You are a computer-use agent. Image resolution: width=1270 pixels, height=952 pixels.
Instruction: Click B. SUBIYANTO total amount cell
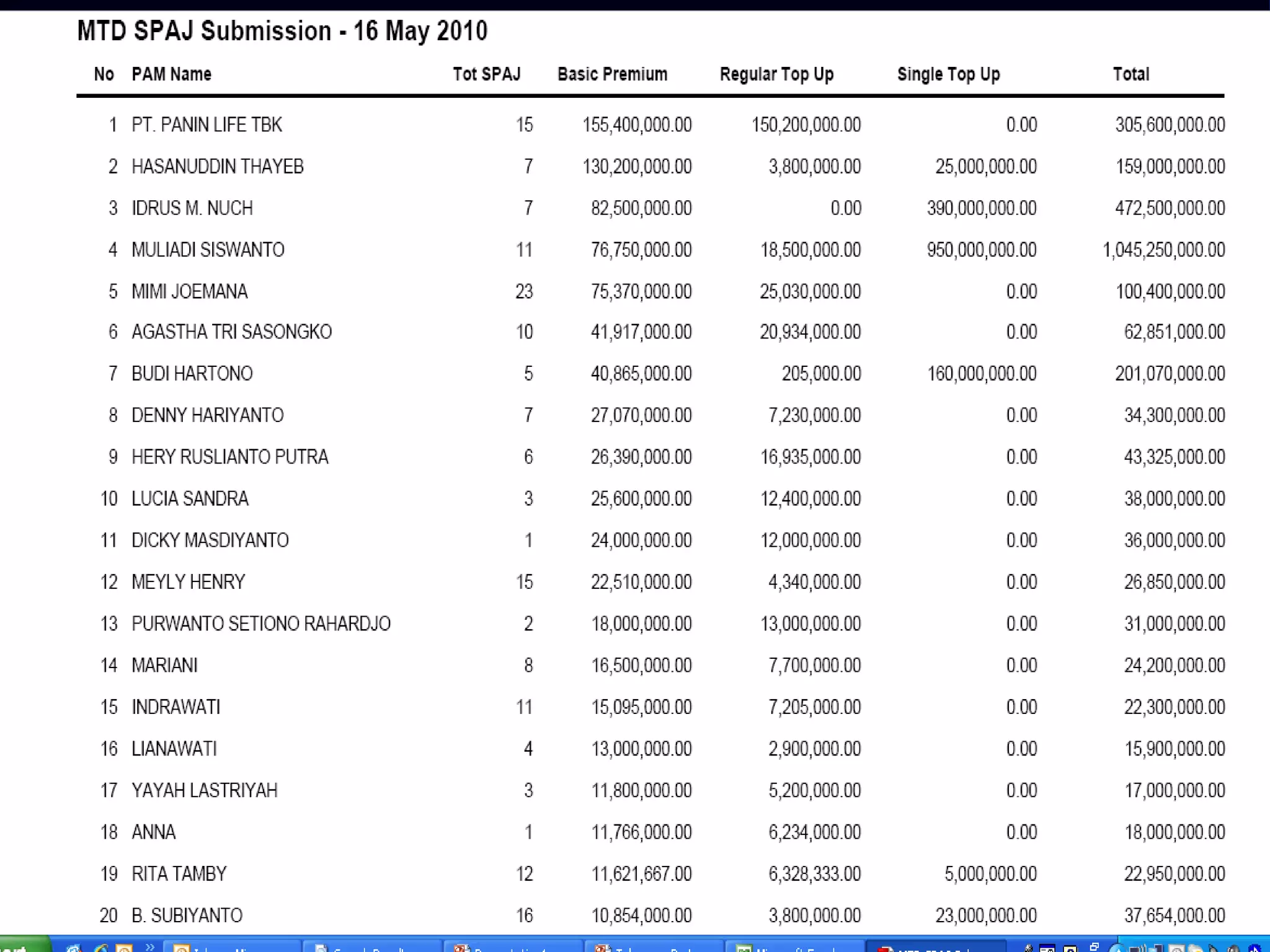[1174, 915]
